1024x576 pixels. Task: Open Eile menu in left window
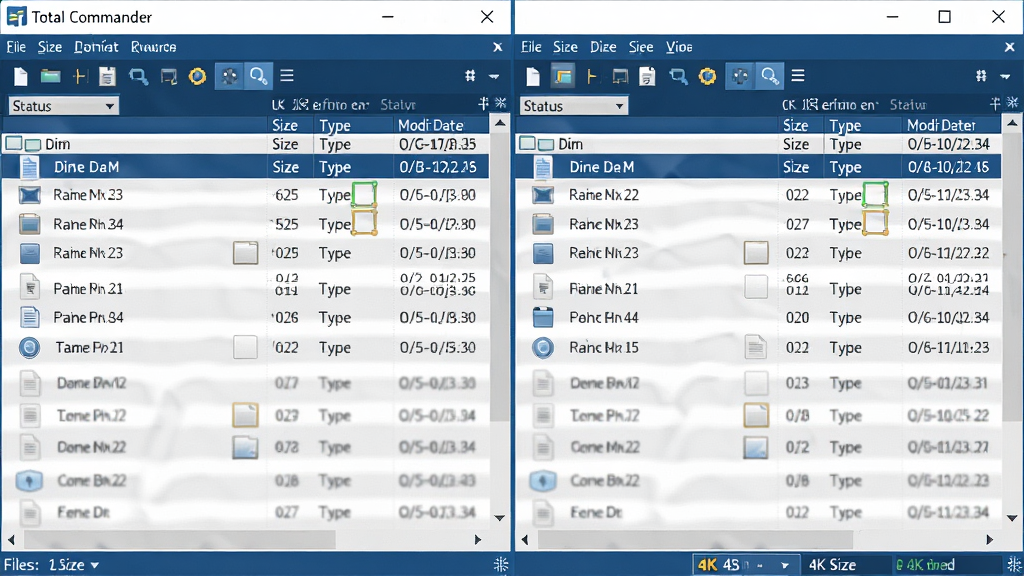pos(16,47)
